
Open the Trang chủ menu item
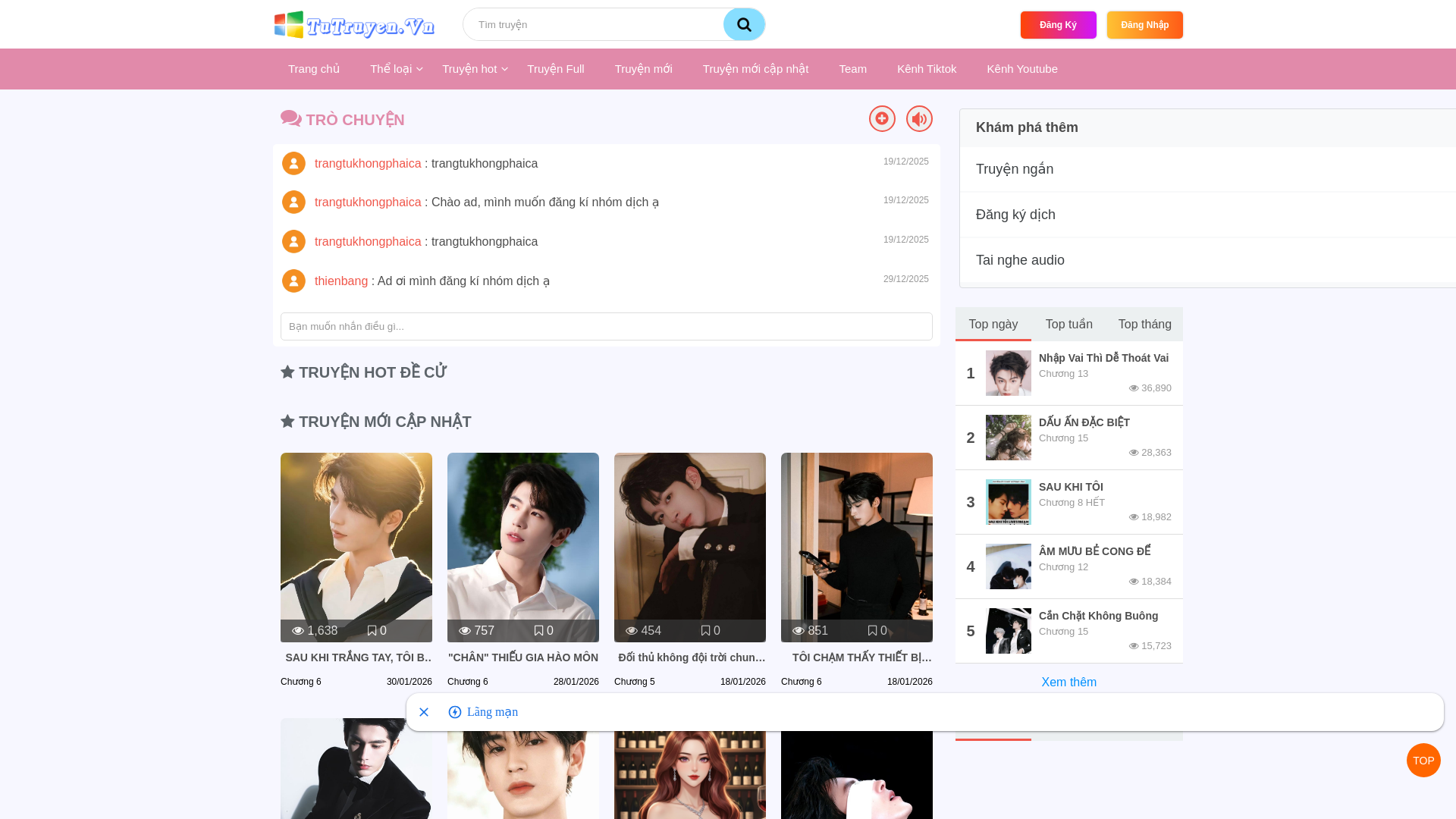314,69
